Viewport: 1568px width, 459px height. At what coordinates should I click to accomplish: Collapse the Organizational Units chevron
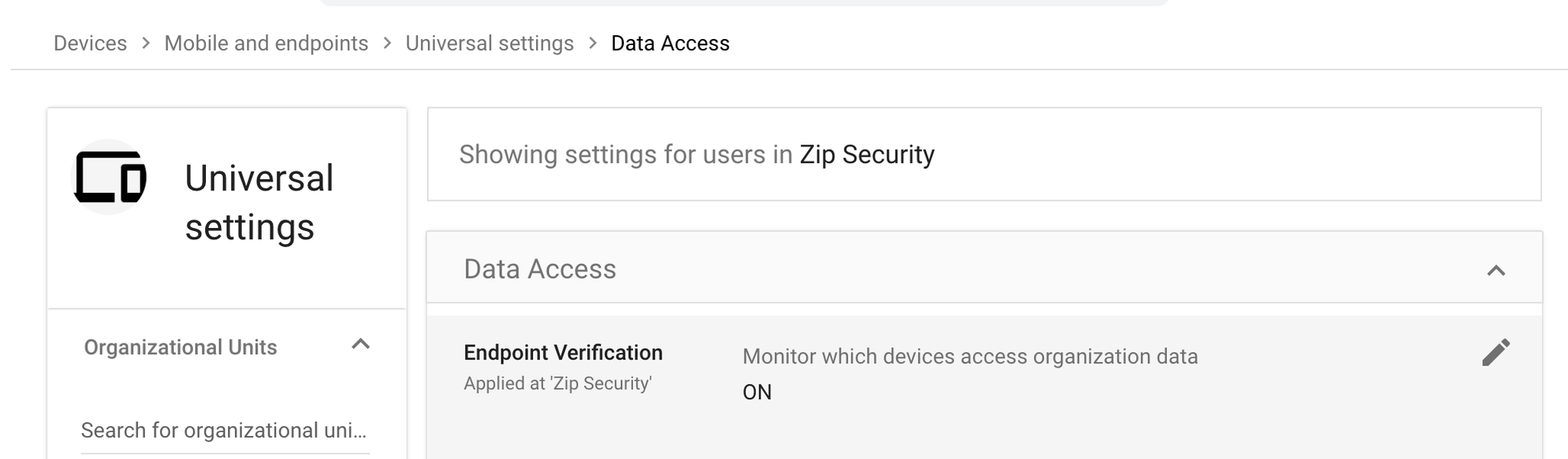(361, 345)
